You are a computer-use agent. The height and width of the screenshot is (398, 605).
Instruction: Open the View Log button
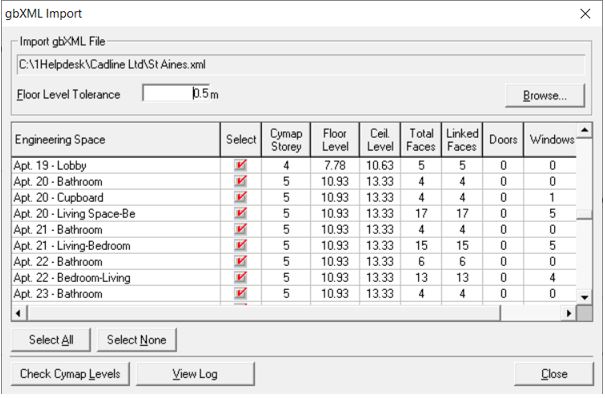[x=195, y=373]
